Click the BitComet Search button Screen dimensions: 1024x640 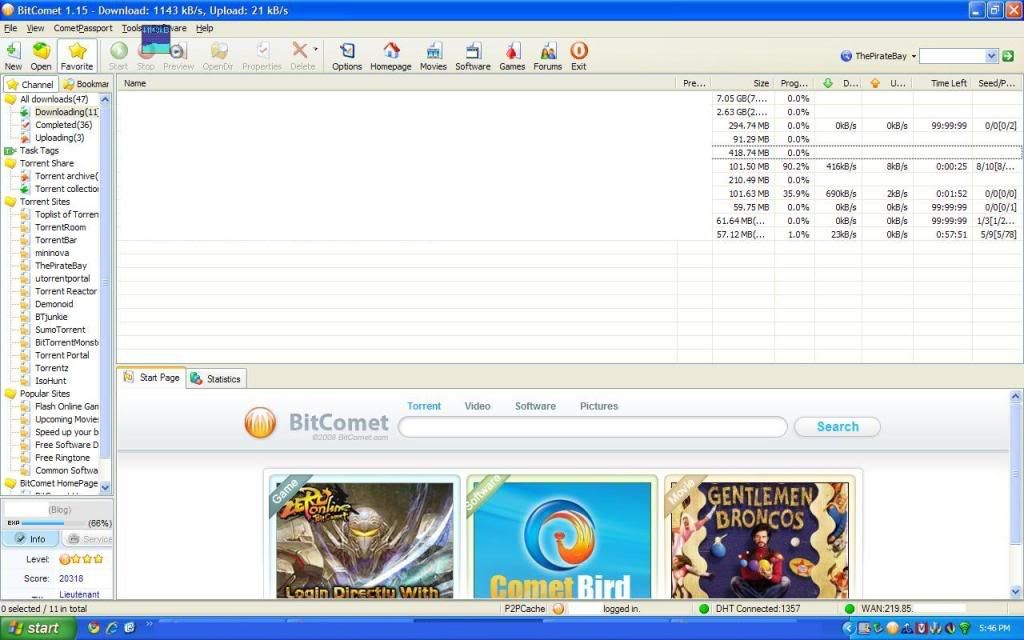click(x=837, y=427)
